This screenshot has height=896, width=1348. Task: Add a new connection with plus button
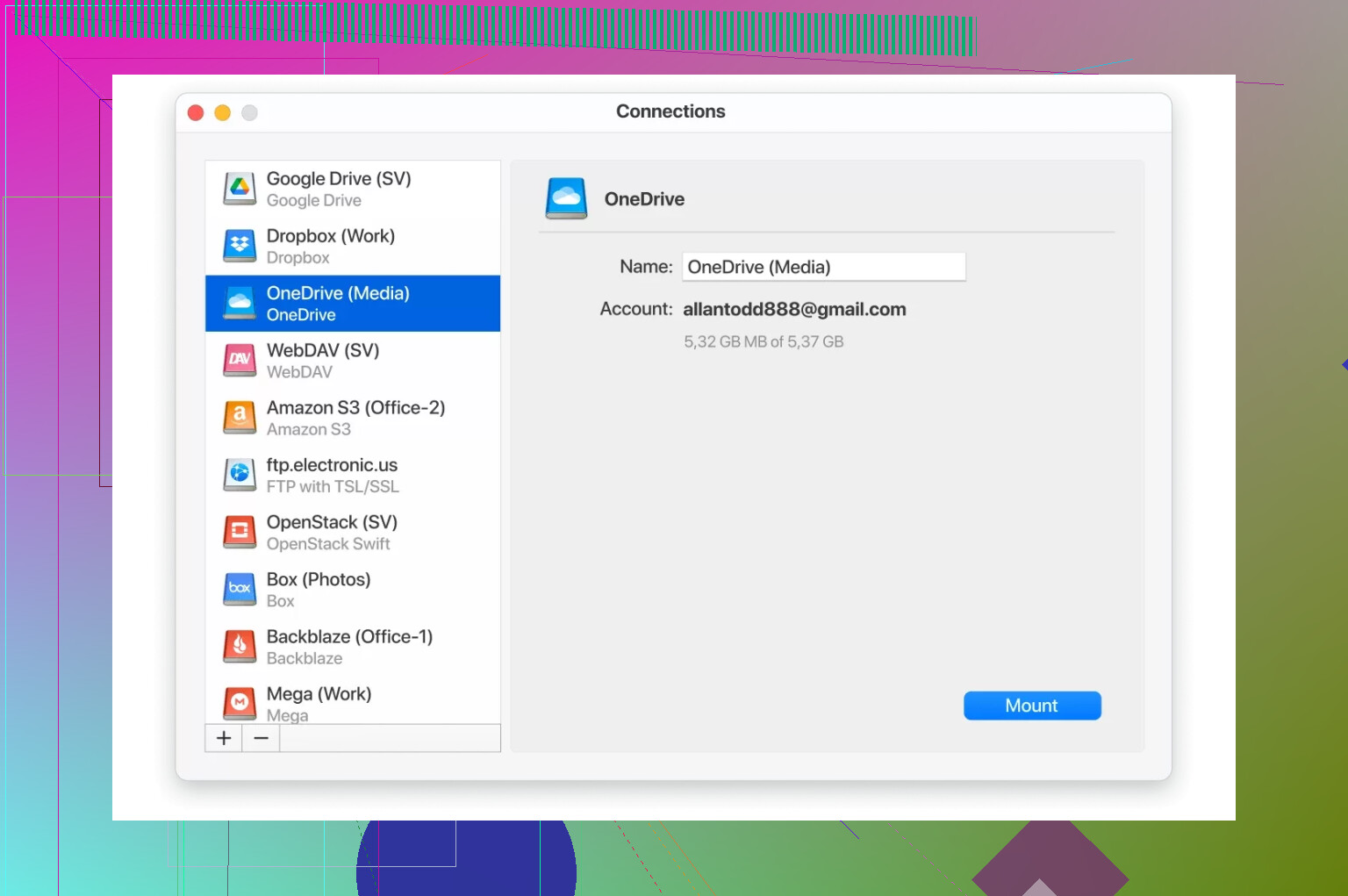224,738
